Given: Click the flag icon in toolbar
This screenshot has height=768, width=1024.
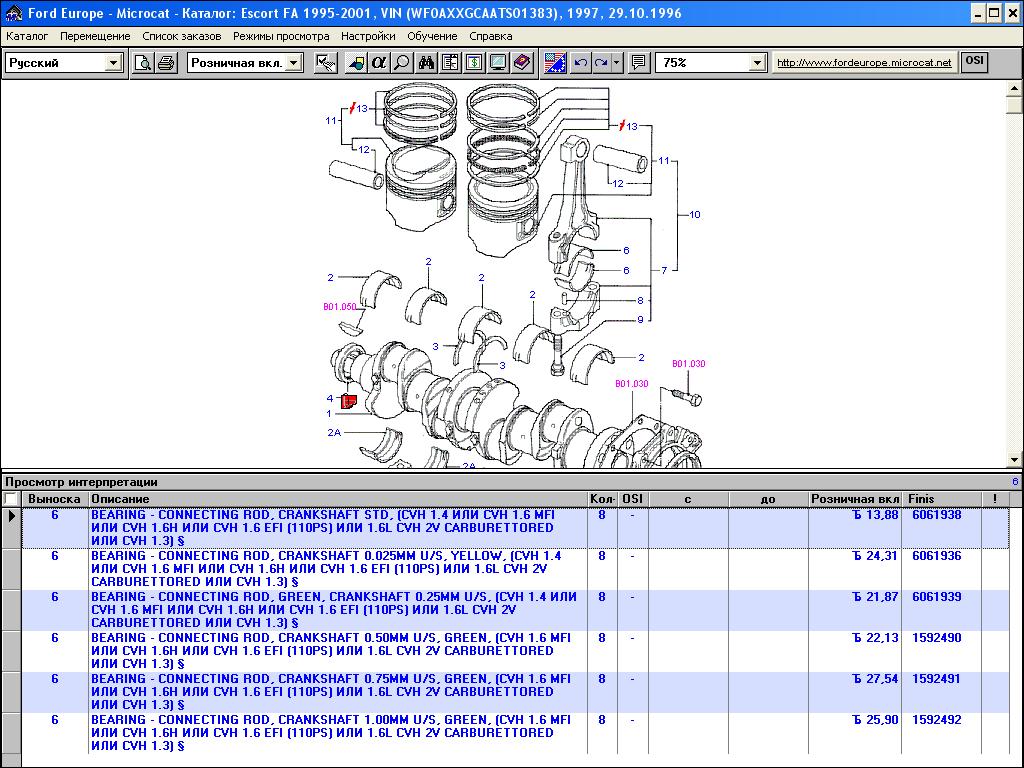Looking at the screenshot, I should pos(555,63).
